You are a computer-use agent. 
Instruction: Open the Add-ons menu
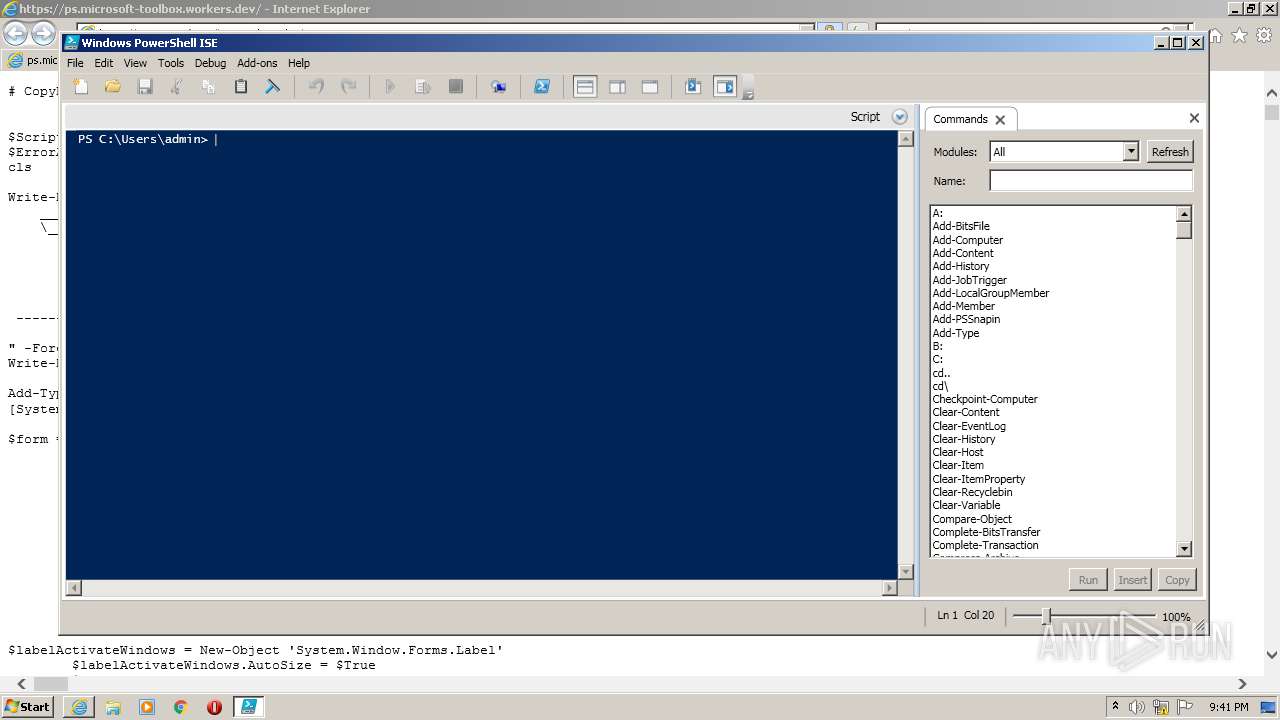click(x=257, y=63)
